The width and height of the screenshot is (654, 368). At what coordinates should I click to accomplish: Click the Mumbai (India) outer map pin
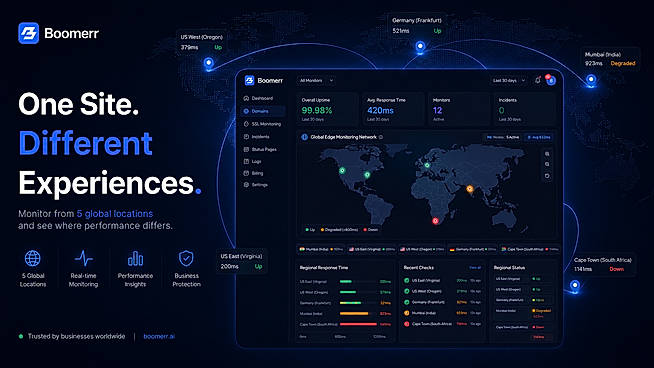(591, 80)
